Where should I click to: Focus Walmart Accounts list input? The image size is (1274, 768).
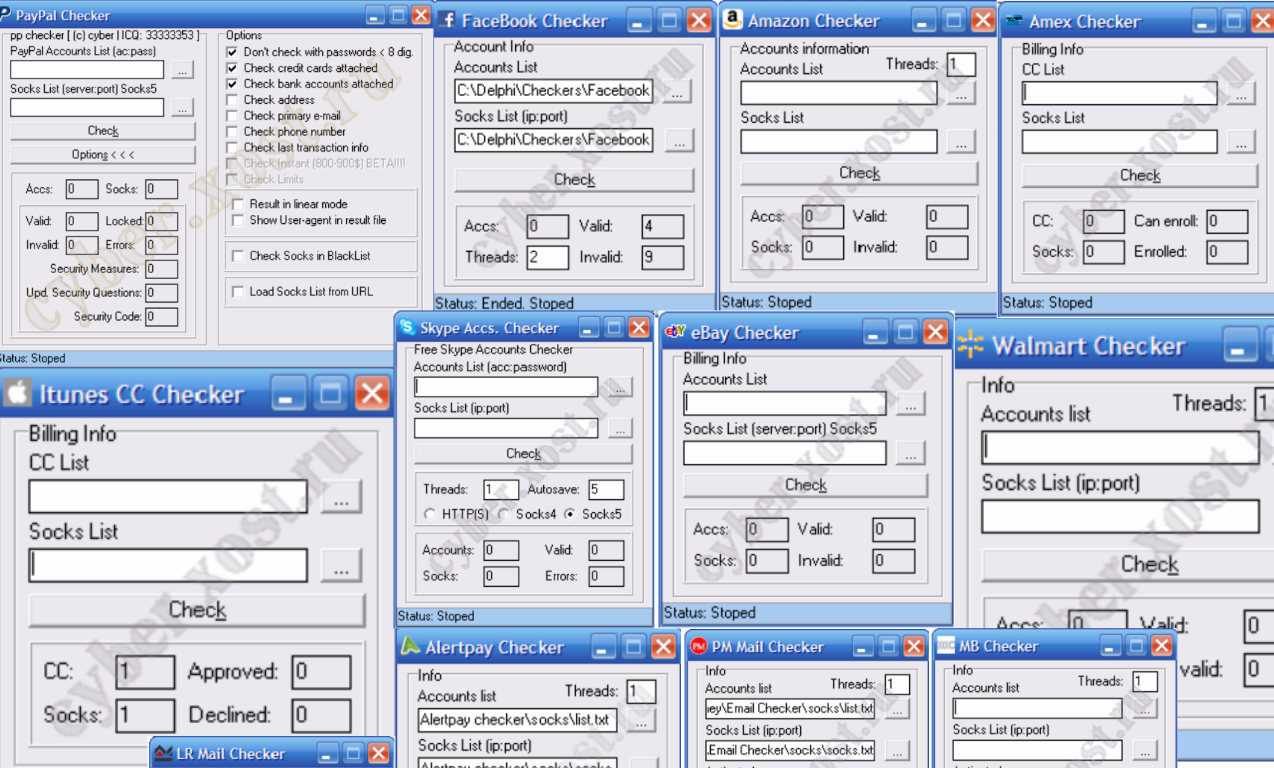[x=1120, y=448]
